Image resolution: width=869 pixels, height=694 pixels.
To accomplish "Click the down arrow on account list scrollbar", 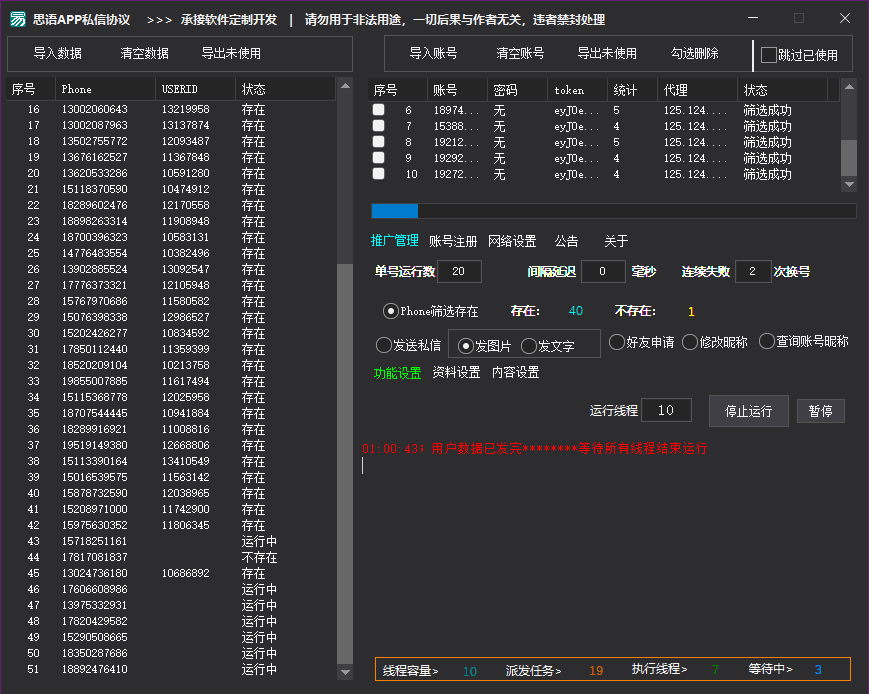I will tap(850, 185).
